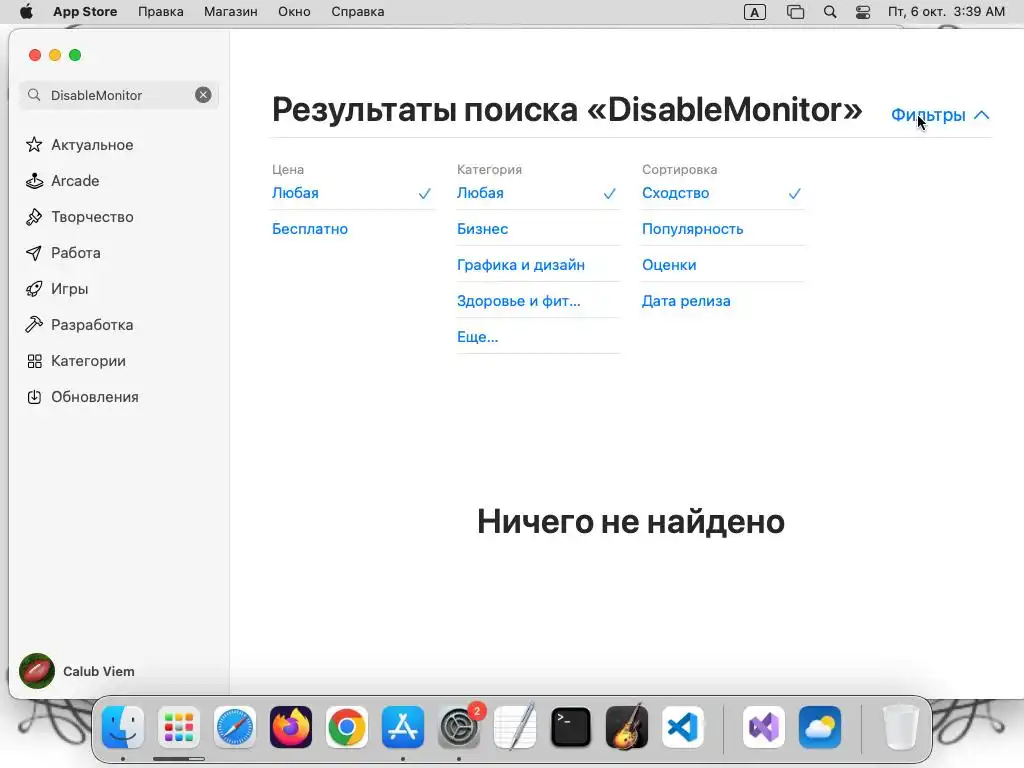Image resolution: width=1024 pixels, height=768 pixels.
Task: Launch Firefox from the Dock
Action: (x=291, y=727)
